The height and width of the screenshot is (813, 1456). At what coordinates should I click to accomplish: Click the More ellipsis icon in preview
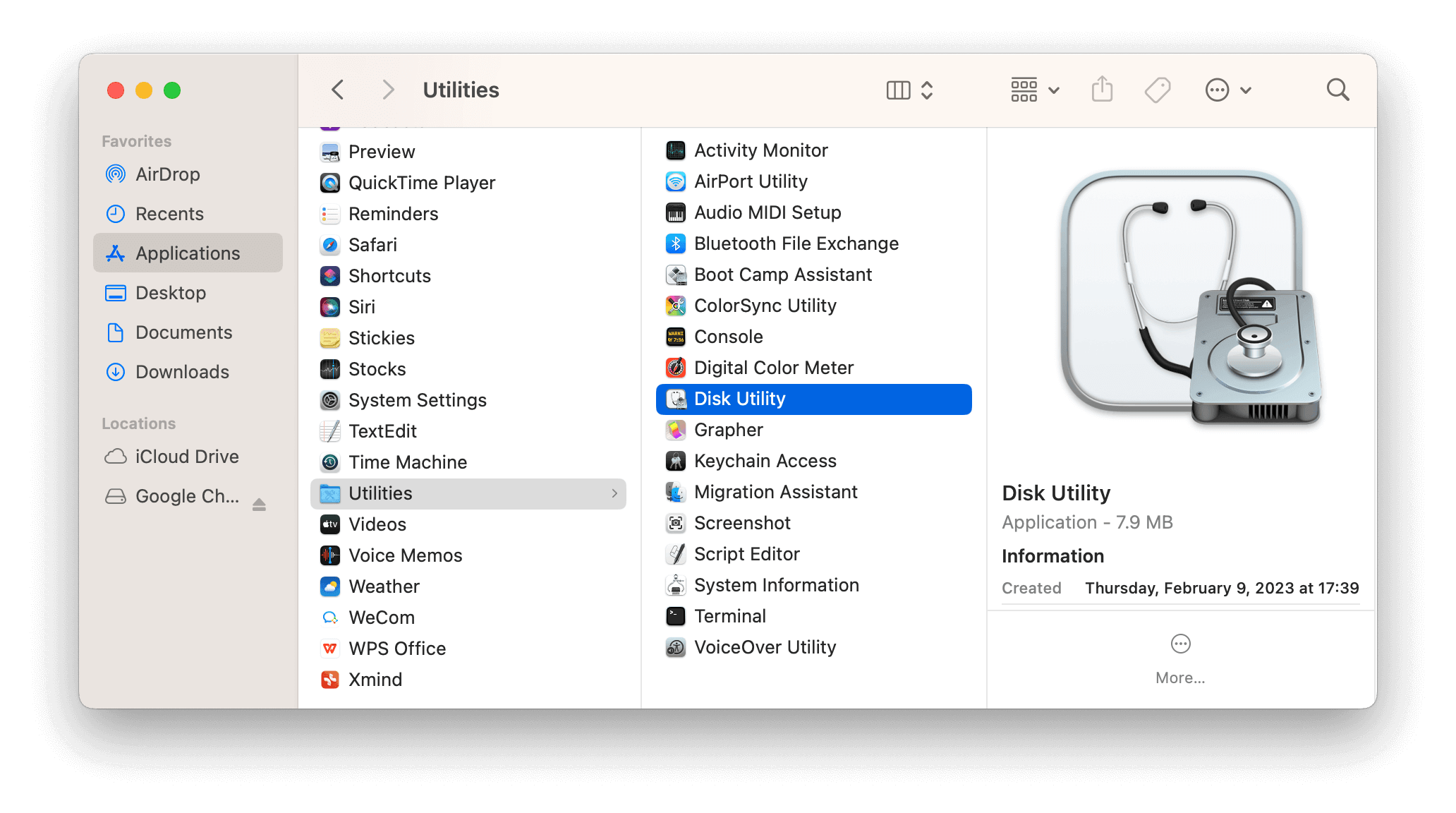click(x=1180, y=644)
